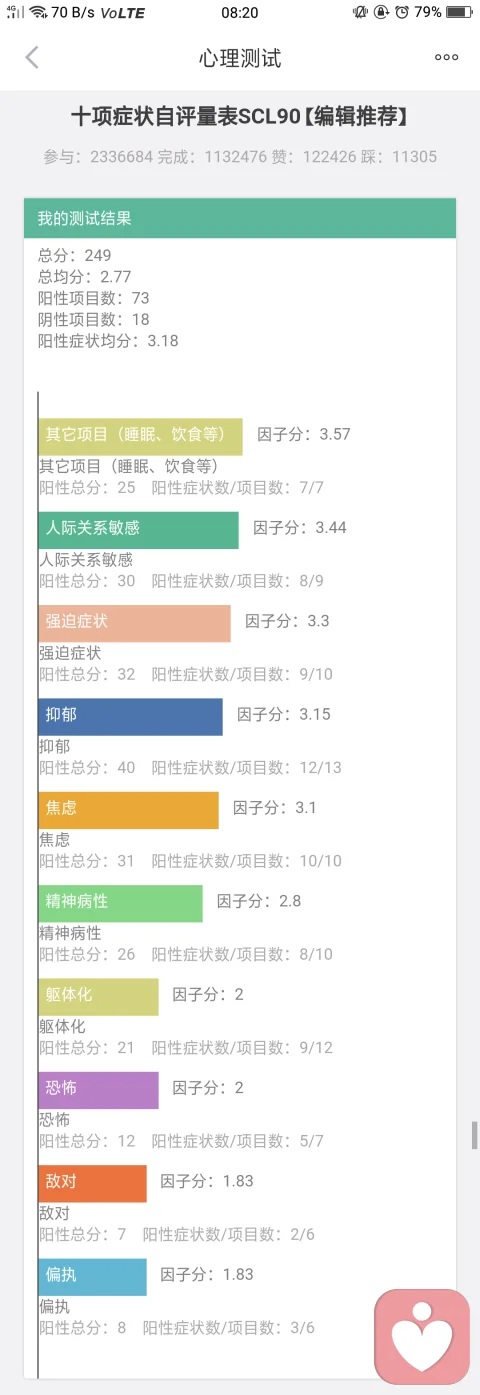Click the SCL90 test title link
Screen dimensions: 480x1395
[x=240, y=117]
